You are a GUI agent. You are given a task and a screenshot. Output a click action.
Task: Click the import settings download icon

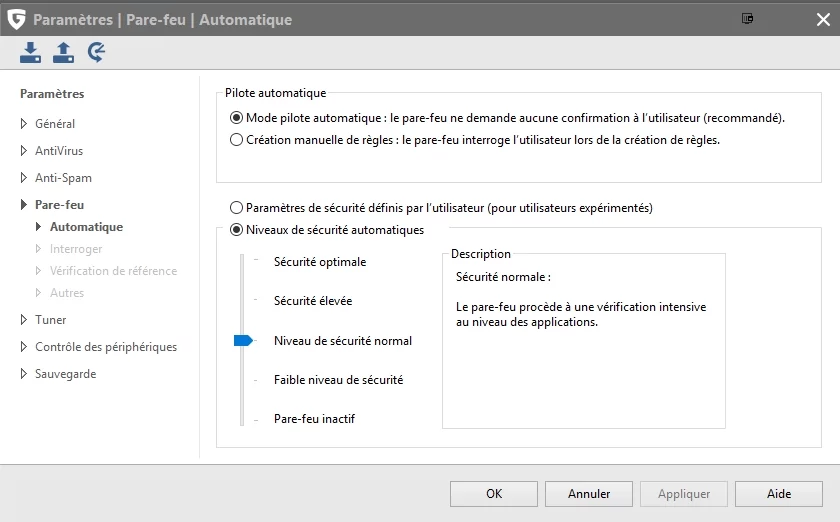pos(31,53)
